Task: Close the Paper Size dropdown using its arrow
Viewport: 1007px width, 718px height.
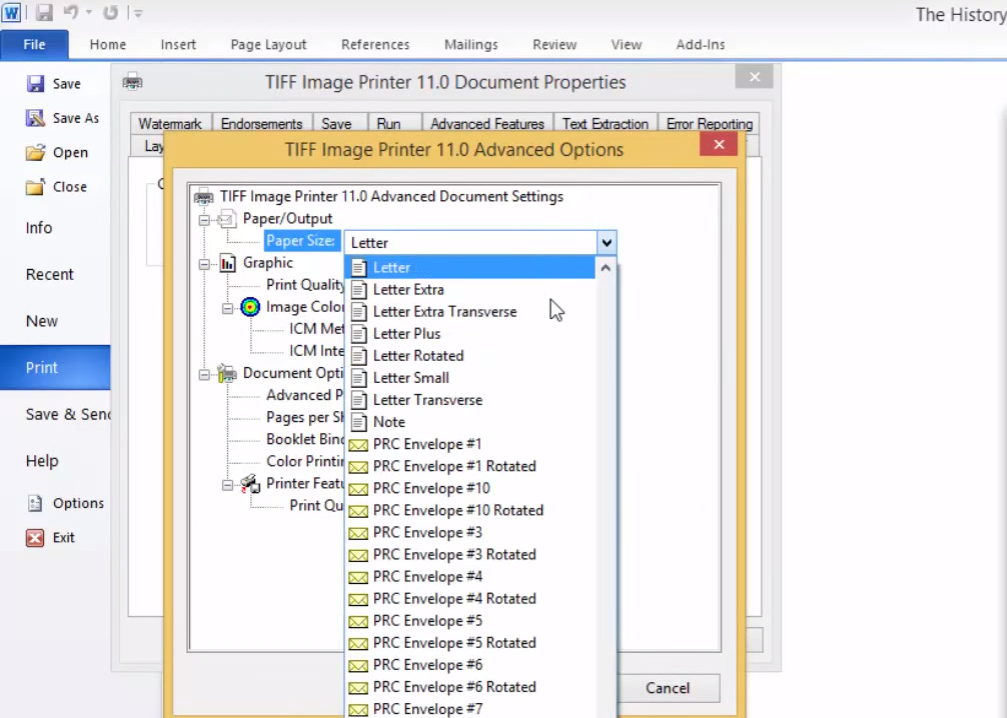Action: 606,242
